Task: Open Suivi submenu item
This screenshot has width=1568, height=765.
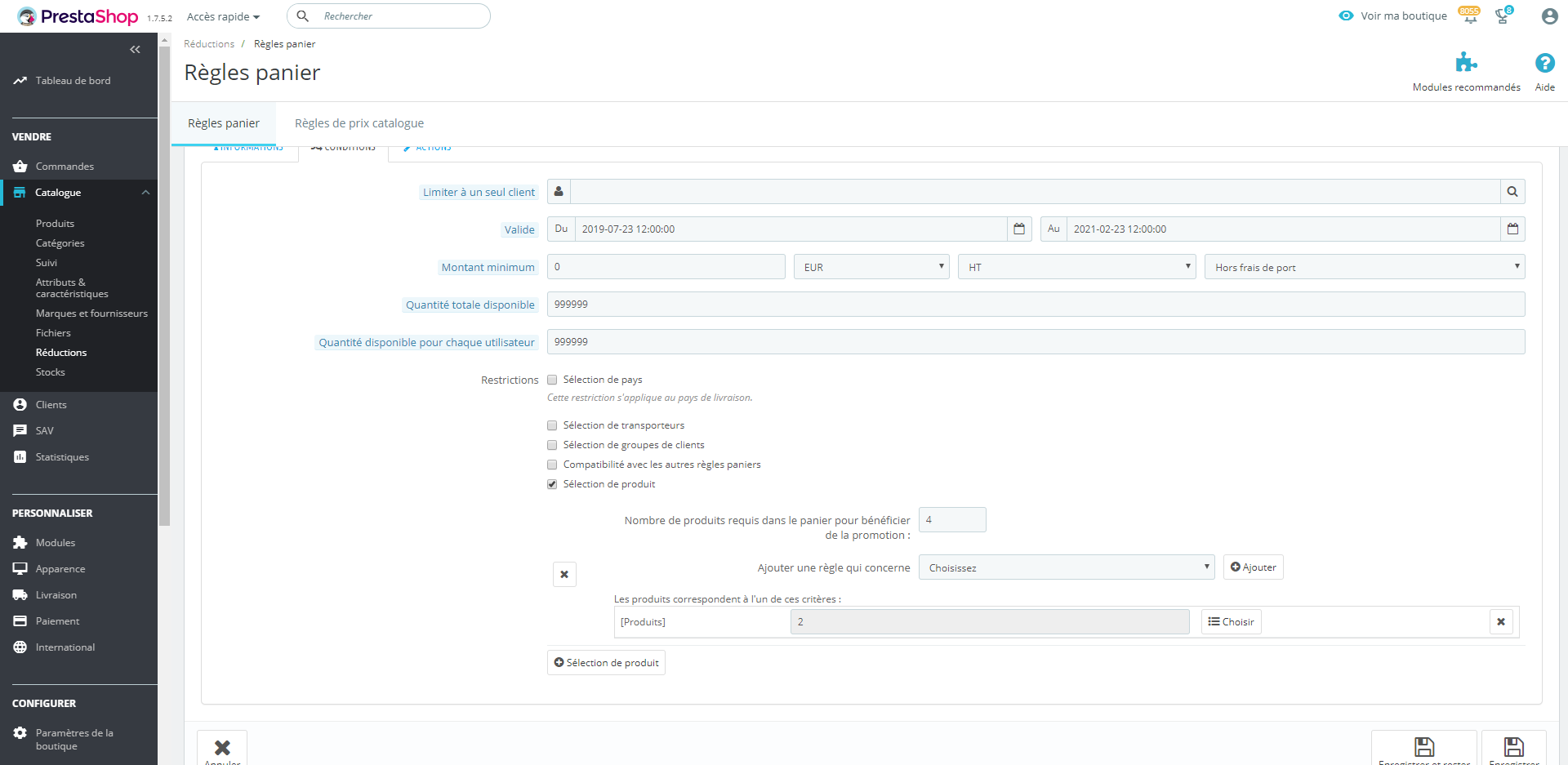Action: coord(47,263)
